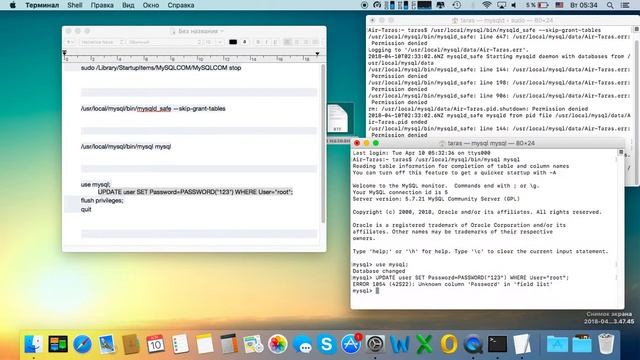640x360 pixels.
Task: Open Reminders from the Dock
Action: [180, 344]
